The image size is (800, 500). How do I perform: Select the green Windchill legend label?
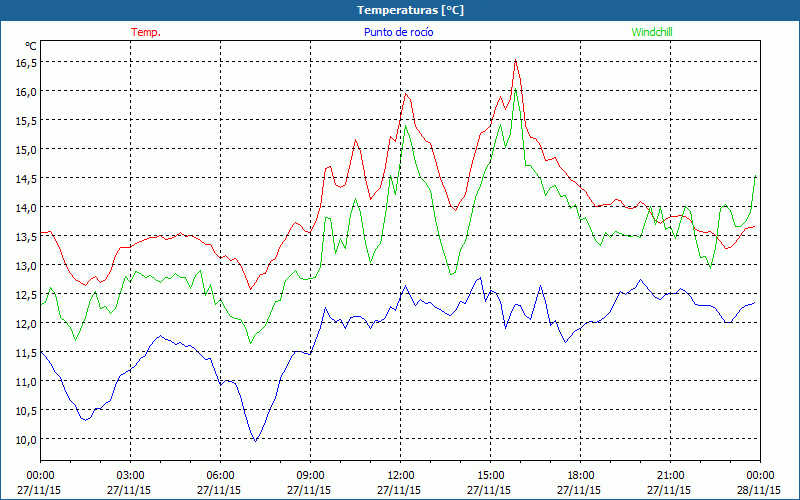coord(652,32)
